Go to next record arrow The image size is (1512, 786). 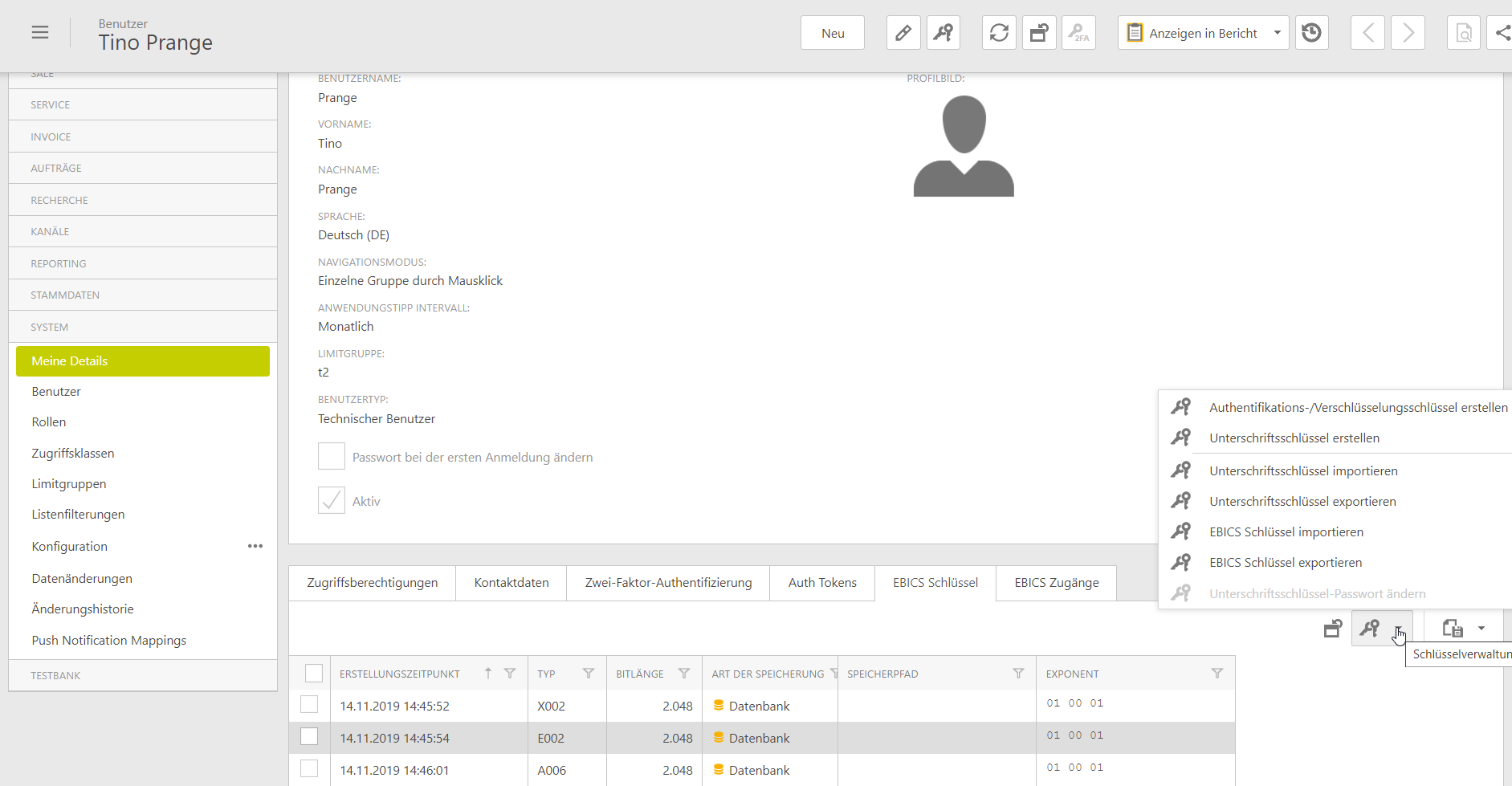[1408, 33]
